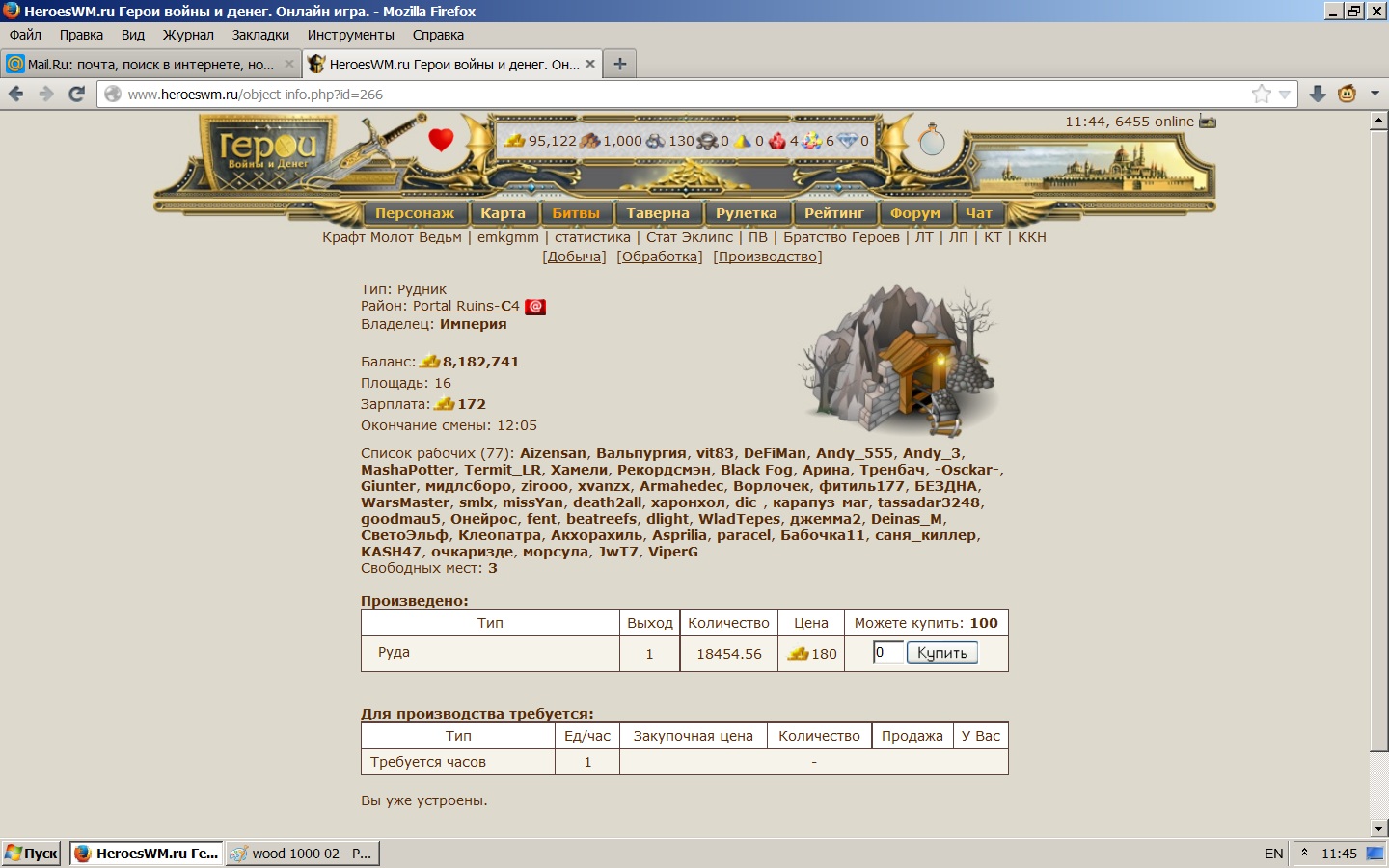The width and height of the screenshot is (1389, 868).
Task: Open the Инструменты menu
Action: (351, 35)
